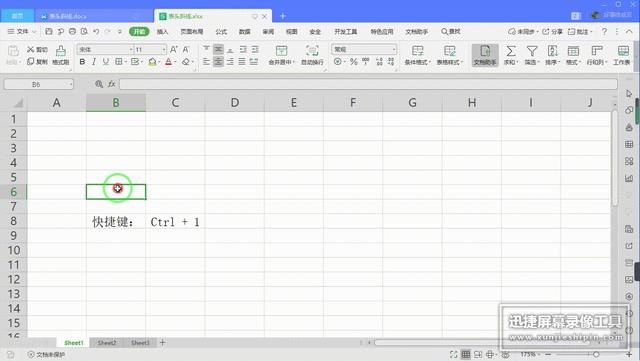Open Conditional Formatting (条件格式)
Viewport: 640px width, 361px height.
418,55
